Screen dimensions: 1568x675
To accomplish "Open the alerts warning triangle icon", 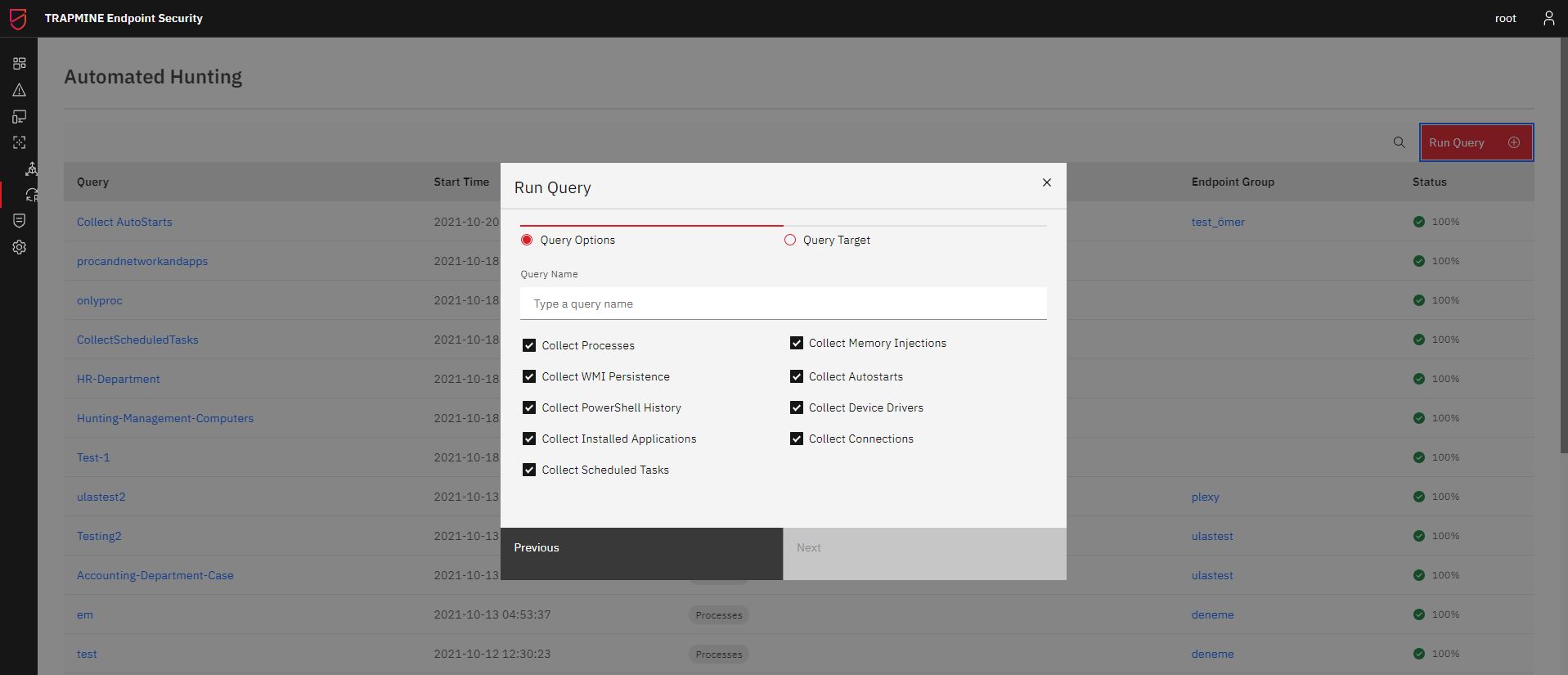I will click(x=19, y=90).
